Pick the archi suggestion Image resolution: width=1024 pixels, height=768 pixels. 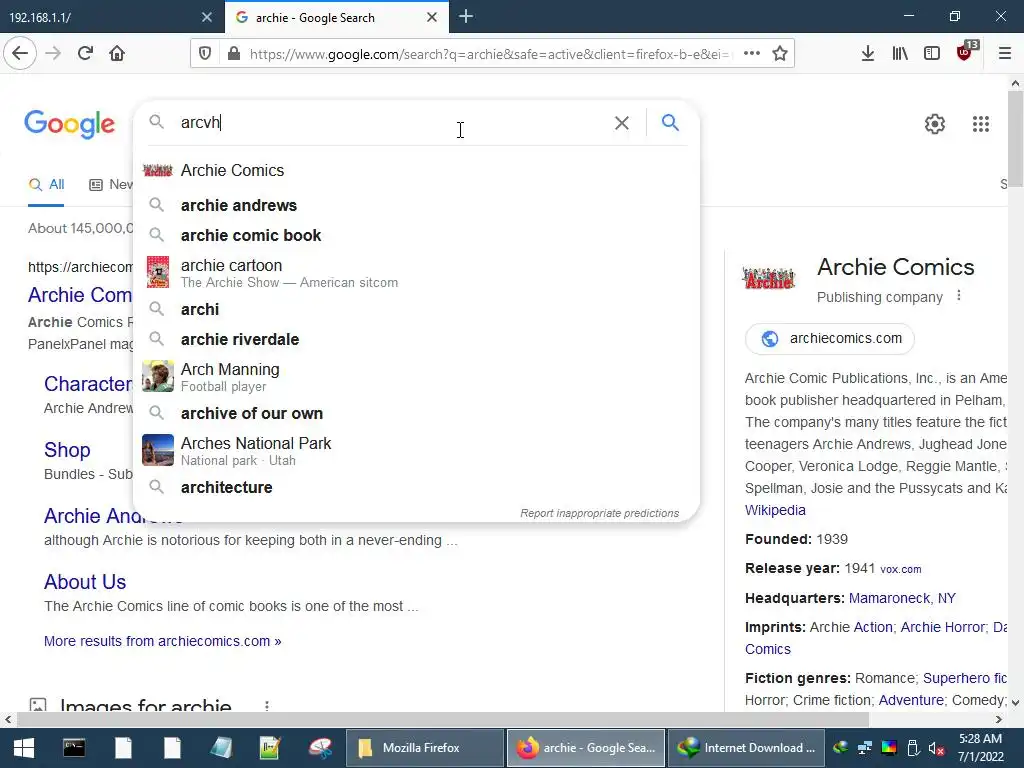pos(416,309)
